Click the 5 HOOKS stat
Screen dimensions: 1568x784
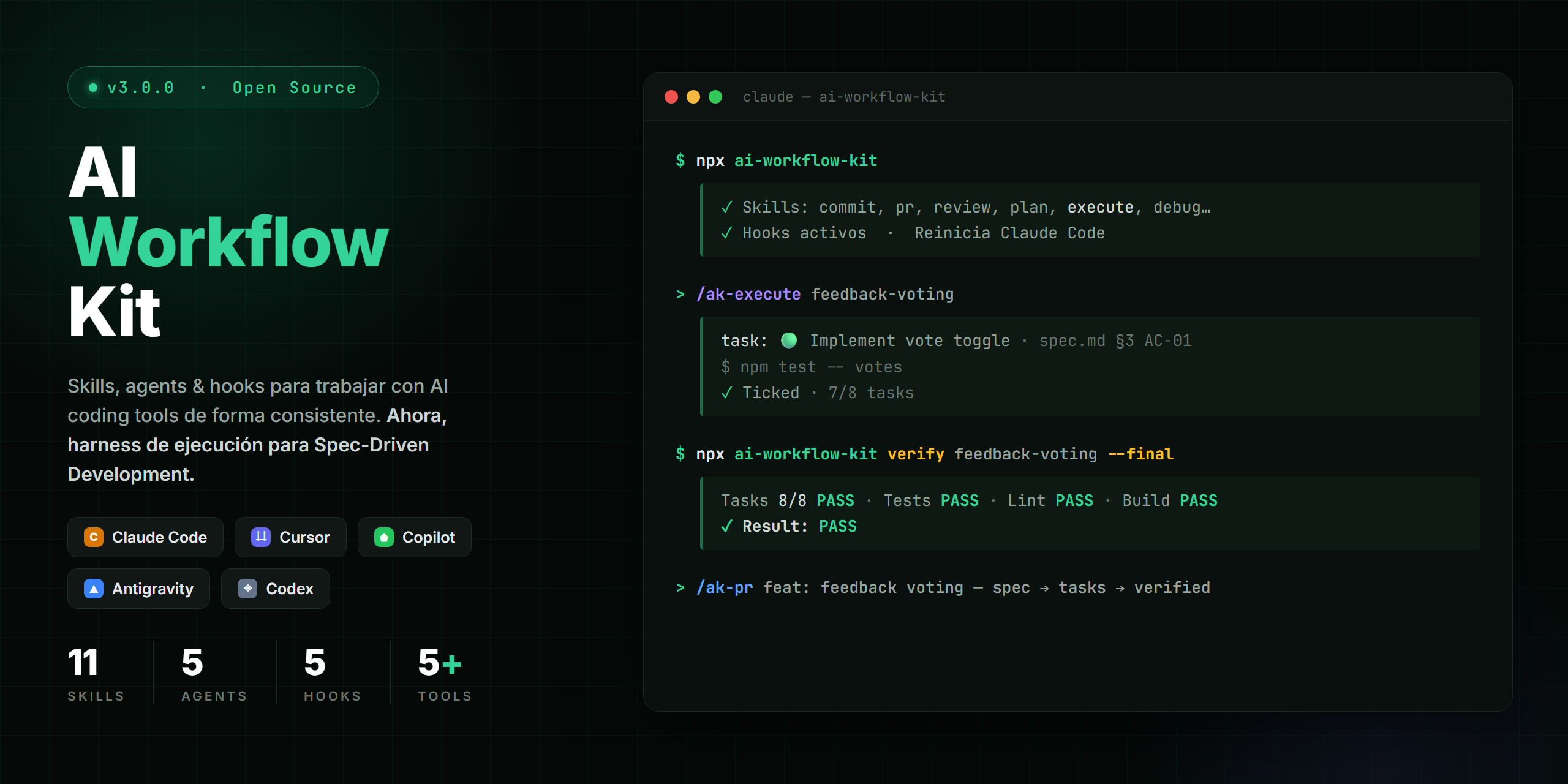click(333, 674)
